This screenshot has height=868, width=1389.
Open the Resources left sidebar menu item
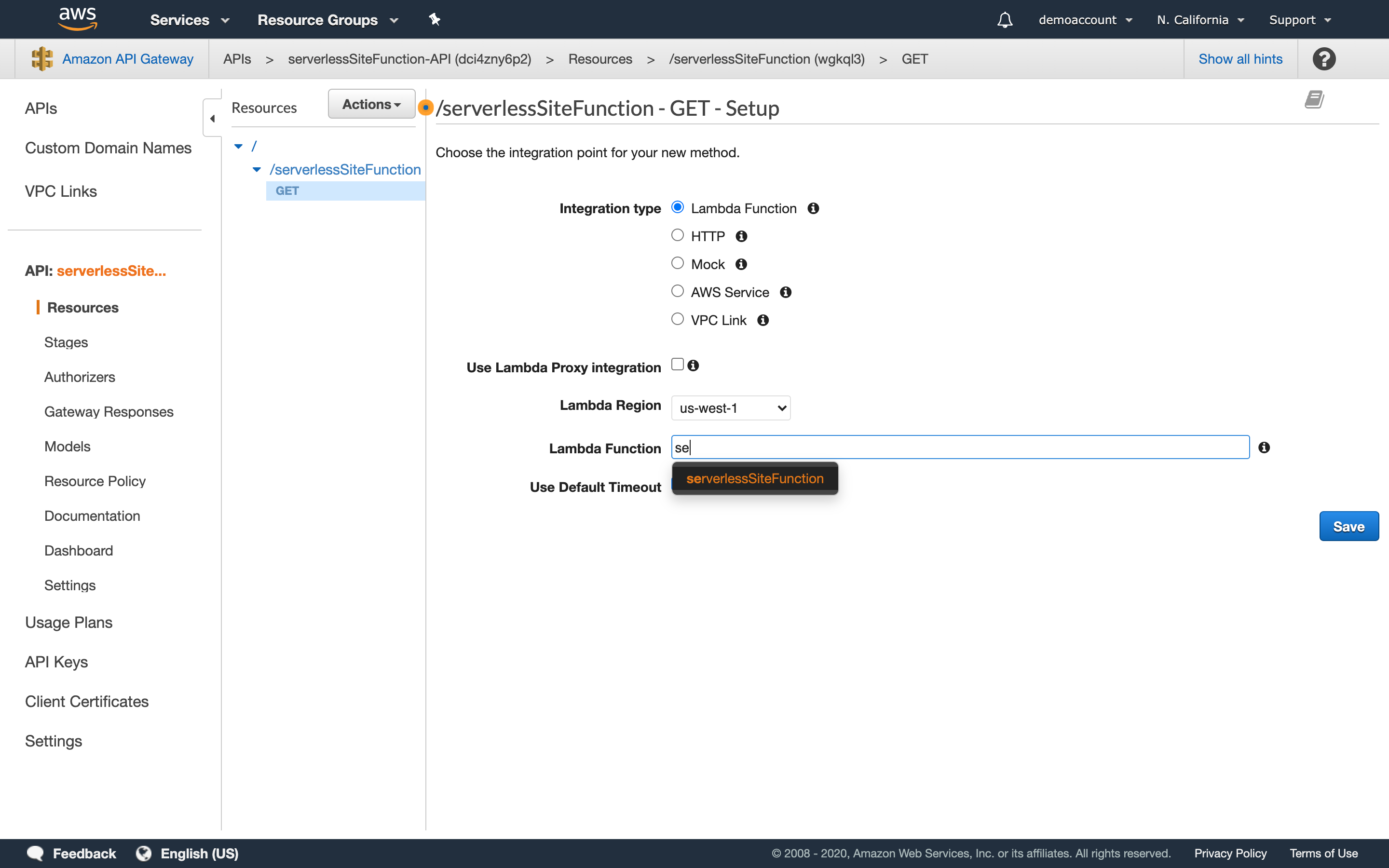pos(83,307)
